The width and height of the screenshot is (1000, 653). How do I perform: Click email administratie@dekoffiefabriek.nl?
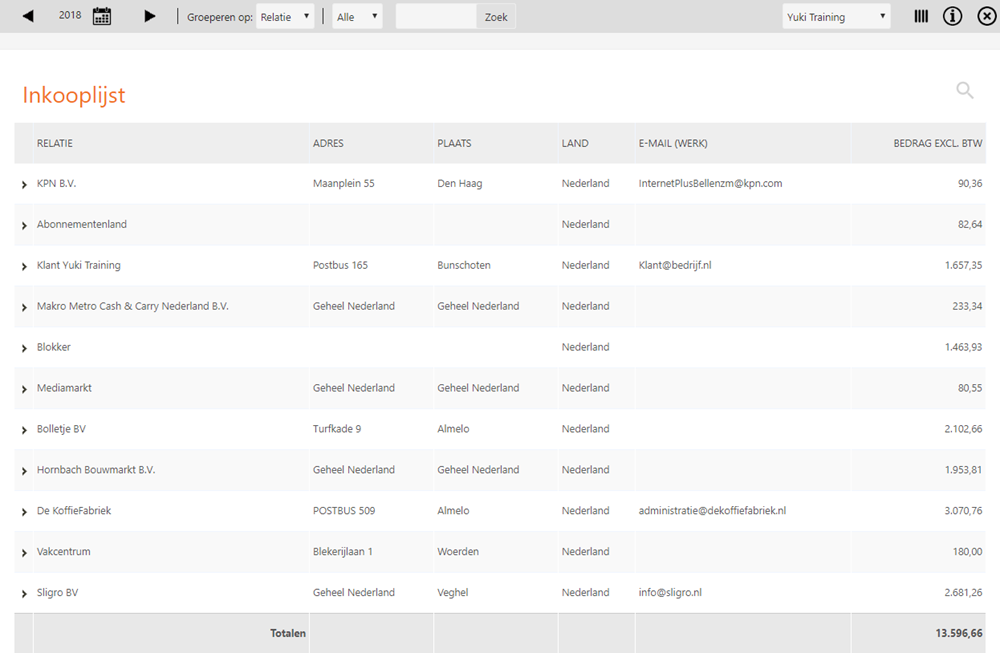point(712,510)
